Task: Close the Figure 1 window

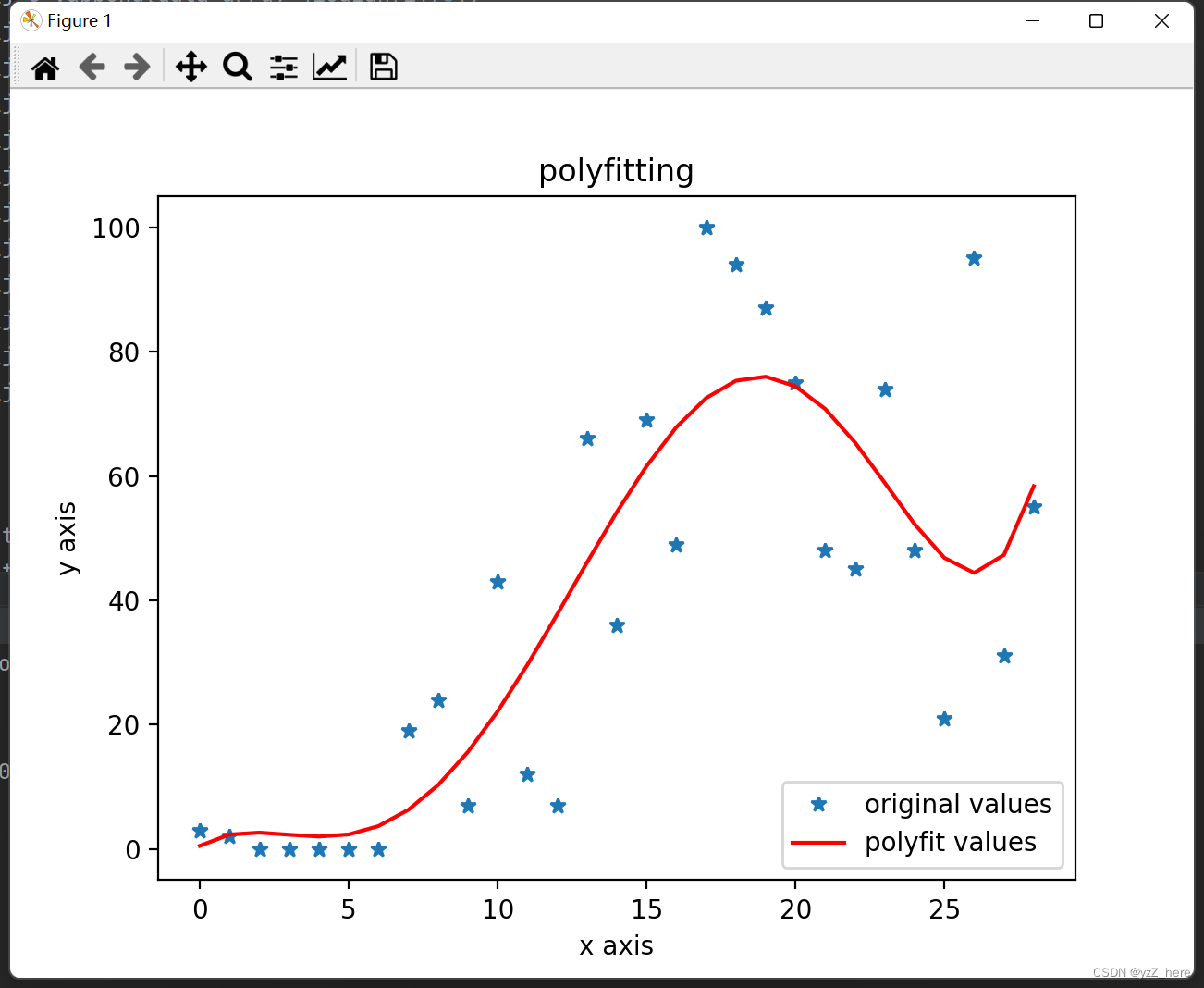Action: point(1162,20)
